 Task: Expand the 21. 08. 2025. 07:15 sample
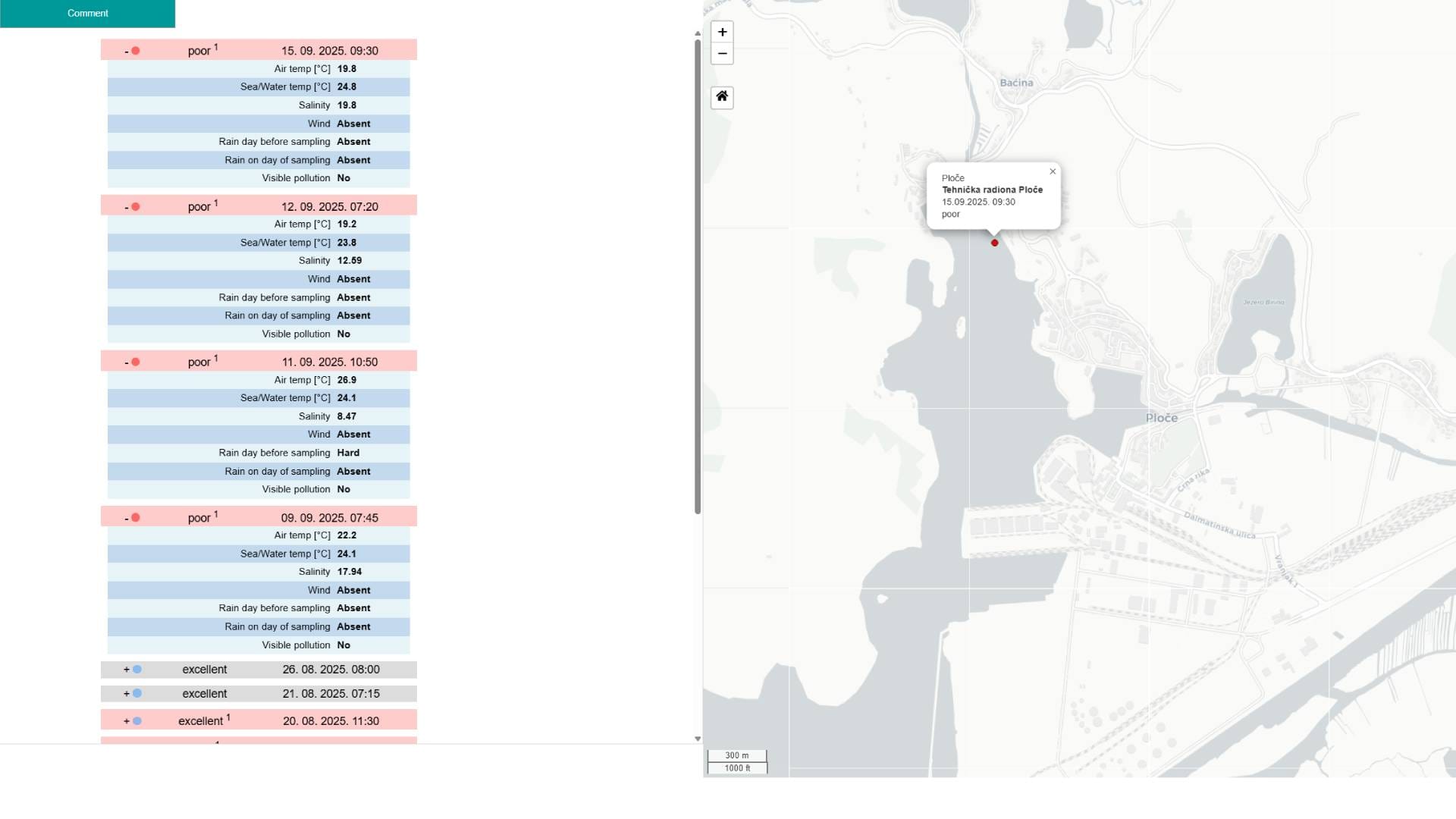[x=127, y=693]
